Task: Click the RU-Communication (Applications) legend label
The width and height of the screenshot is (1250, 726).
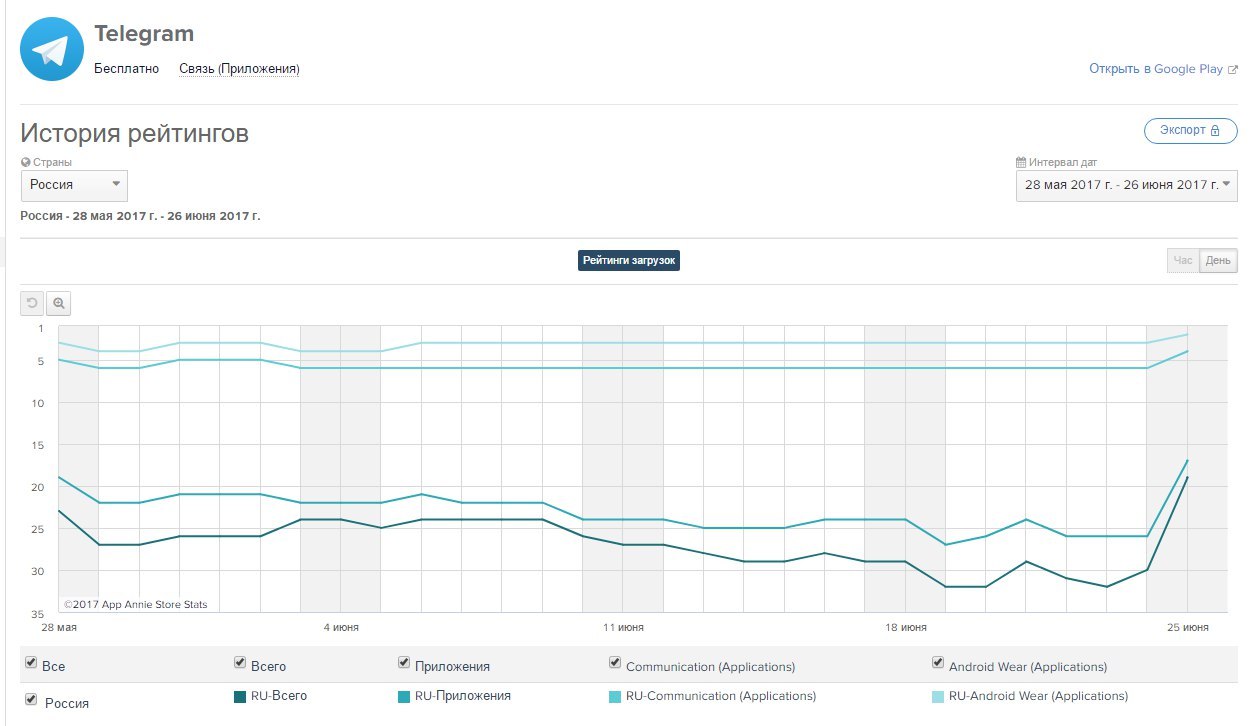Action: point(721,696)
